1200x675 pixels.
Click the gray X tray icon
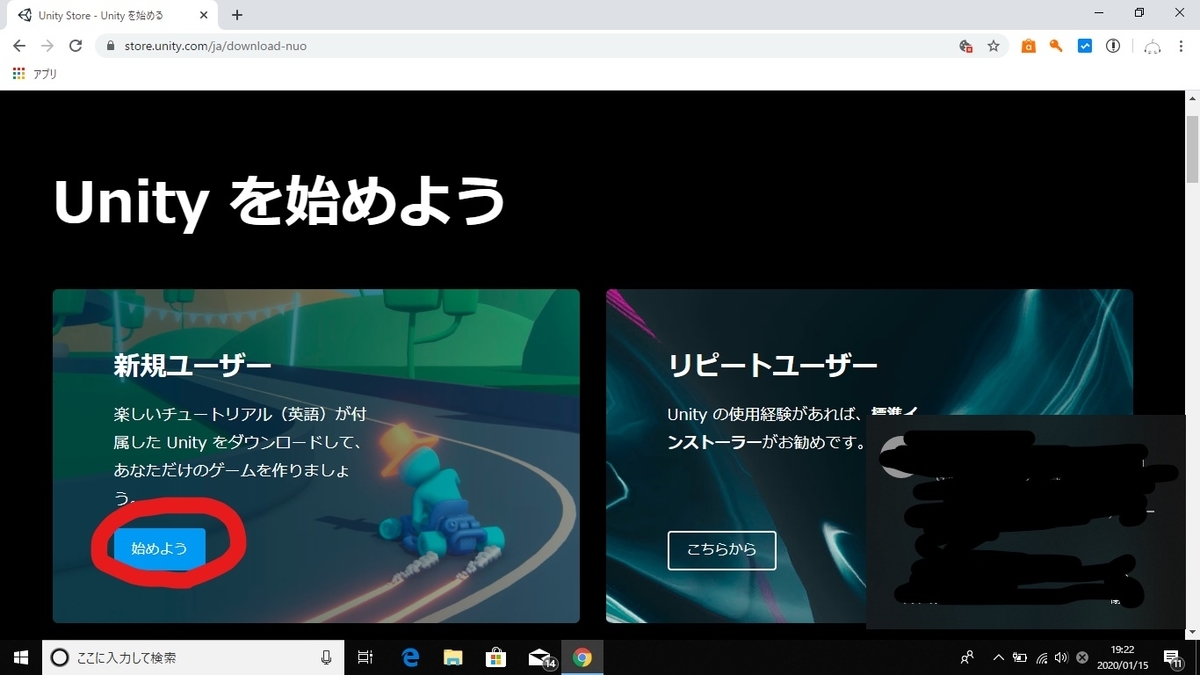coord(1082,657)
